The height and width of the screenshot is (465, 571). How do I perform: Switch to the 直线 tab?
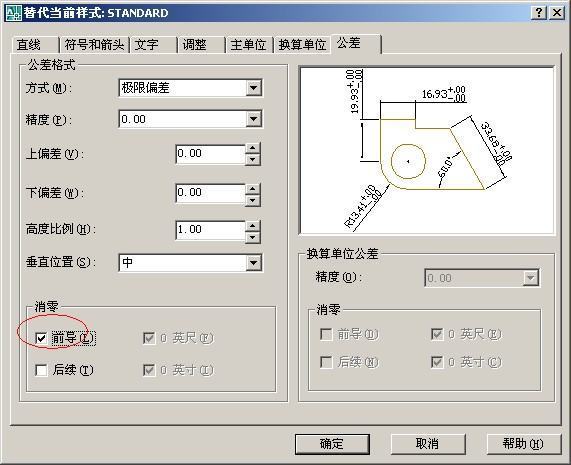pos(35,45)
